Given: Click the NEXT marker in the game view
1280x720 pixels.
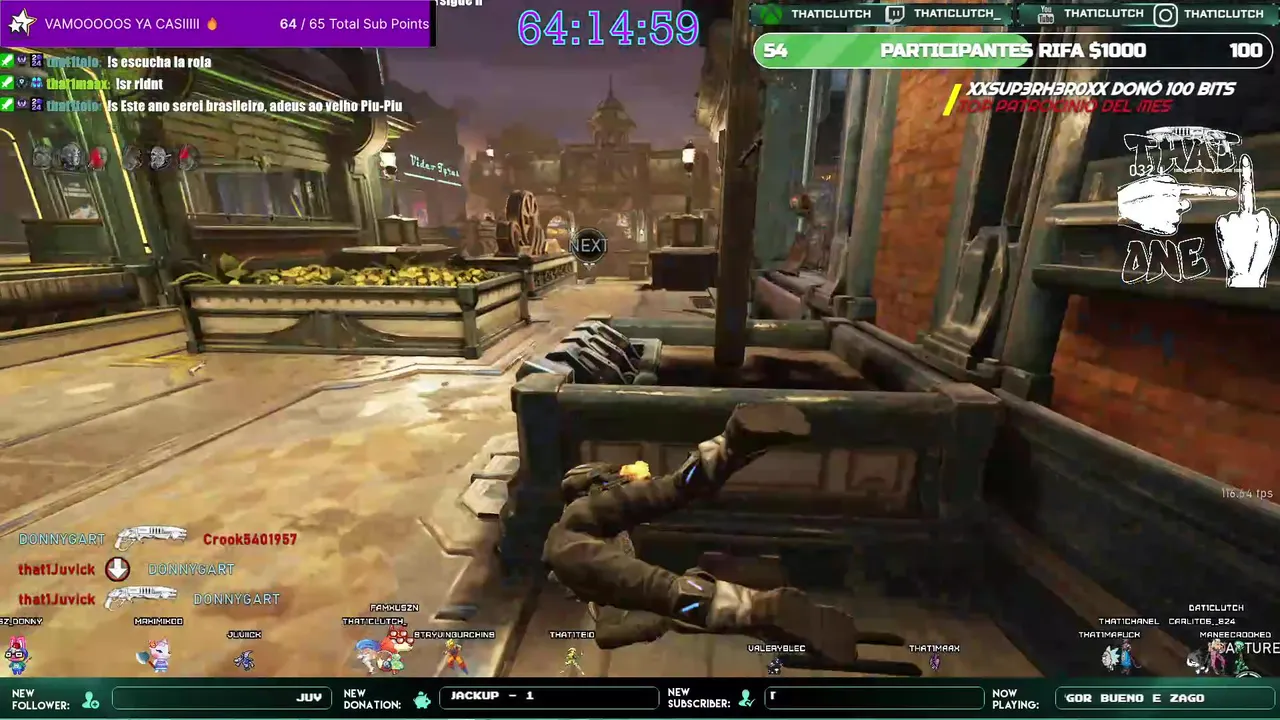Looking at the screenshot, I should (588, 245).
